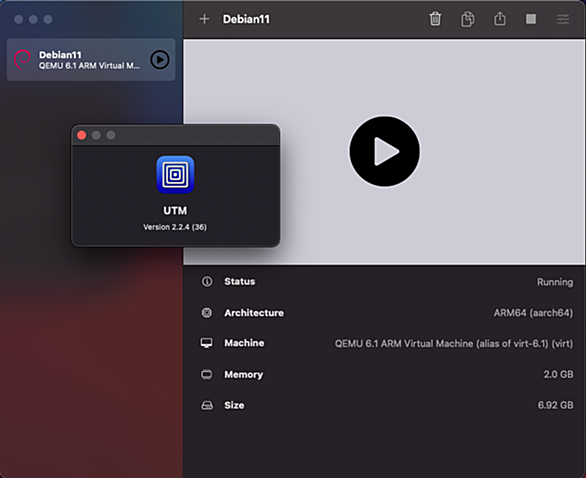Click the UTM title in About window
This screenshot has height=478, width=586.
point(175,211)
